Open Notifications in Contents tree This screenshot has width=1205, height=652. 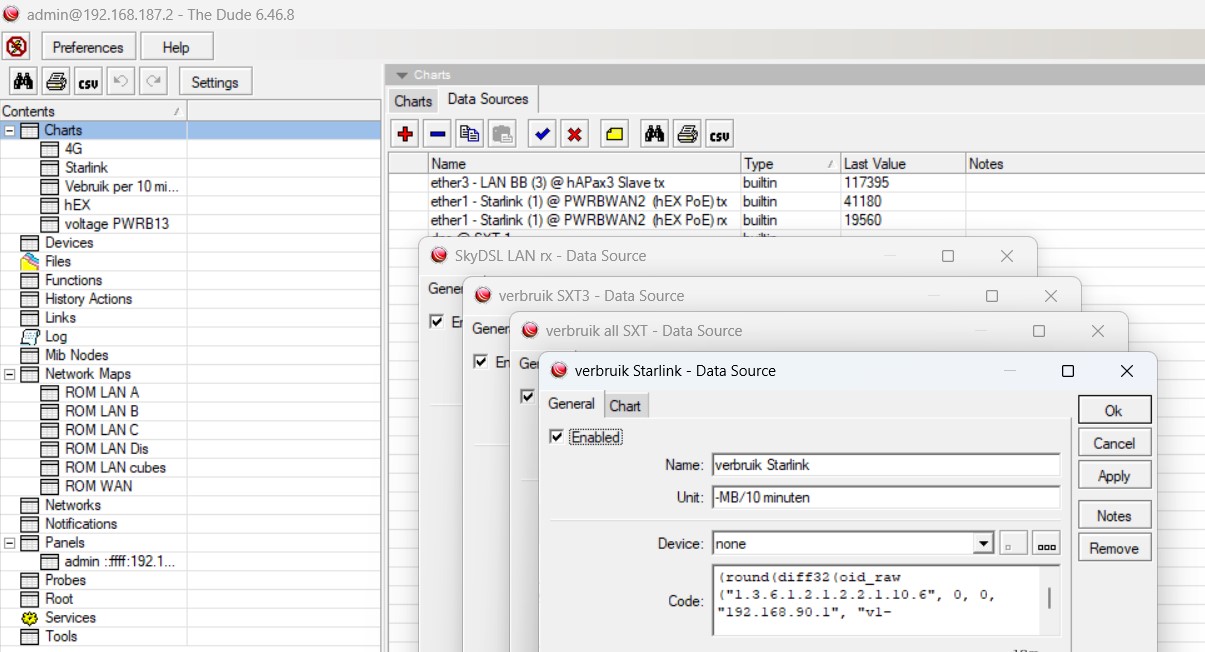point(80,523)
